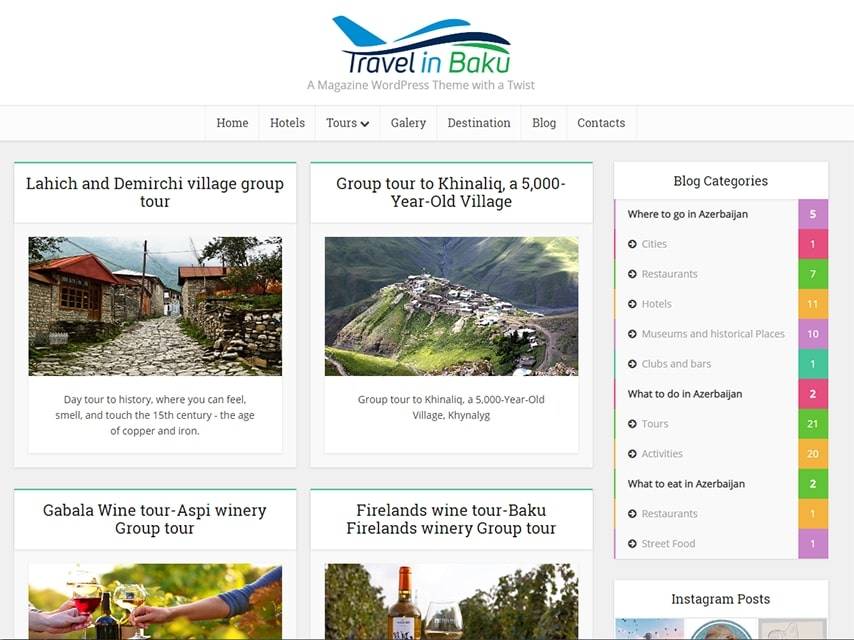The width and height of the screenshot is (854, 640).
Task: Expand the Tours dropdown in the navigation bar
Action: coord(347,123)
